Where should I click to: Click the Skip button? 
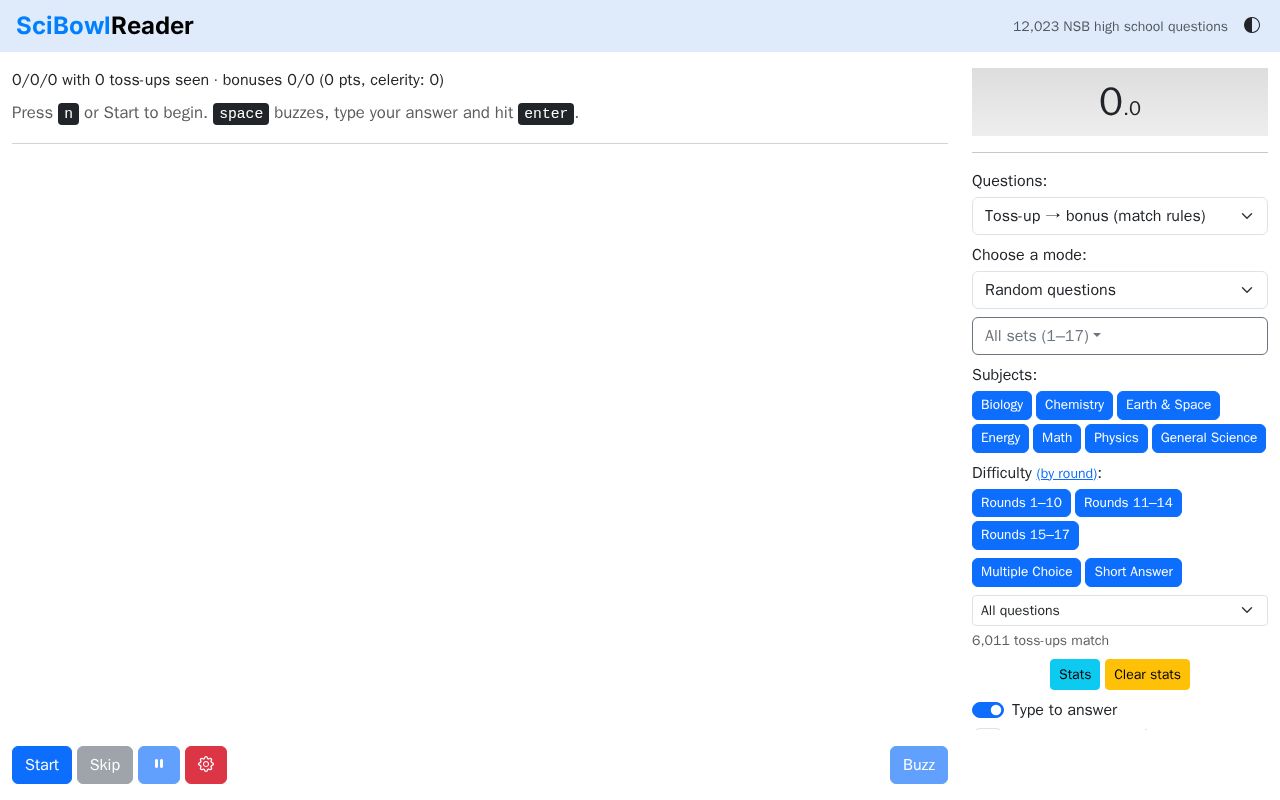coord(105,765)
